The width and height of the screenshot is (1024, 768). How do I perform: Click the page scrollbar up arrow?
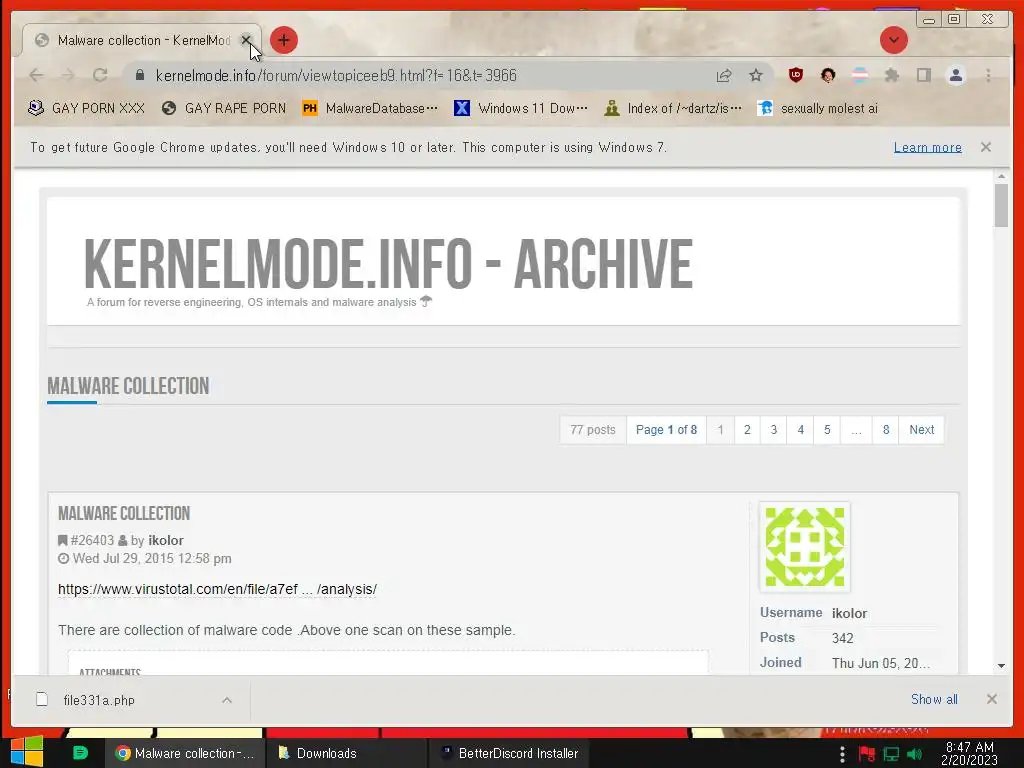pyautogui.click(x=1001, y=176)
